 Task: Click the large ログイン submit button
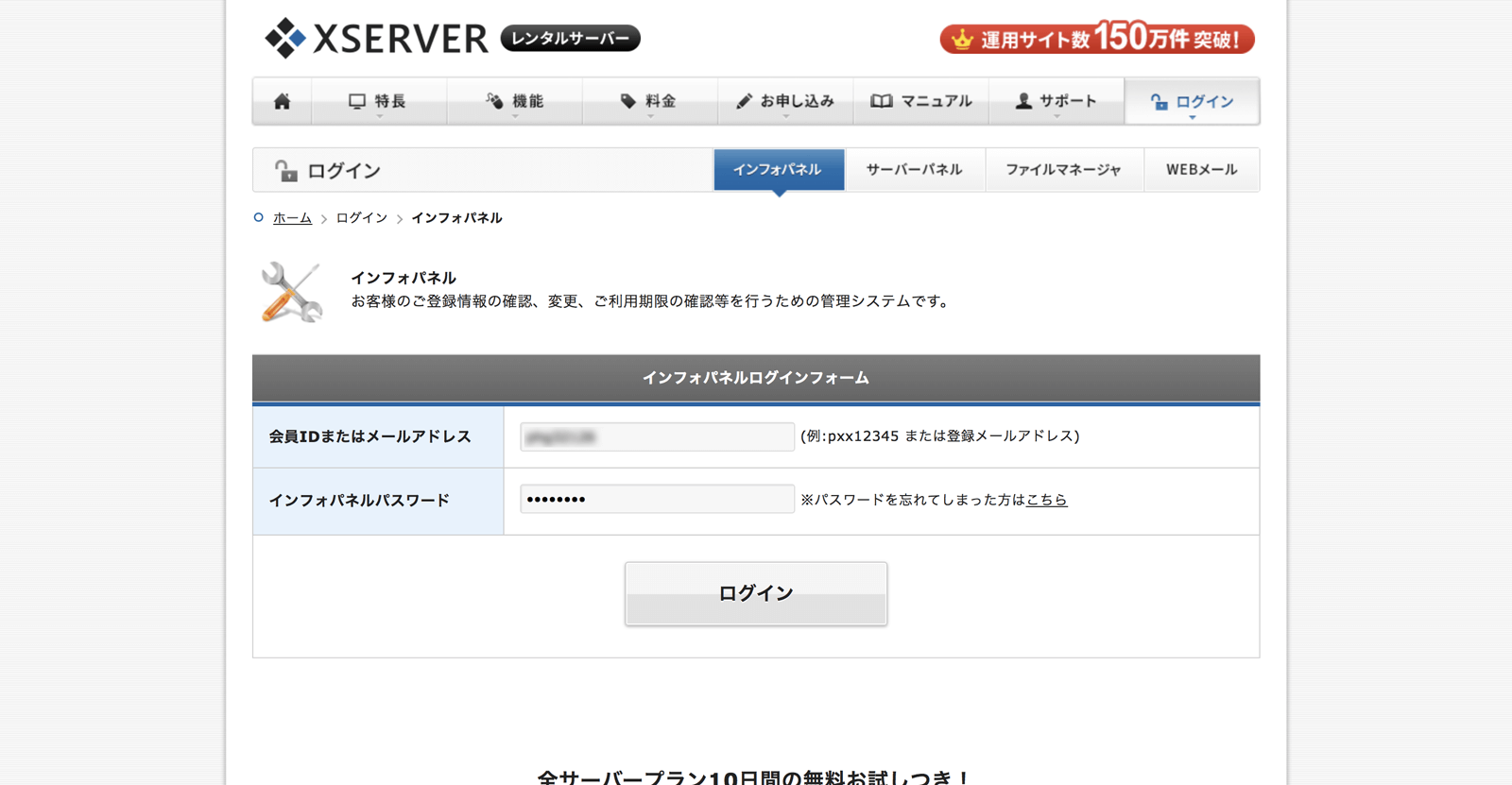pos(756,593)
